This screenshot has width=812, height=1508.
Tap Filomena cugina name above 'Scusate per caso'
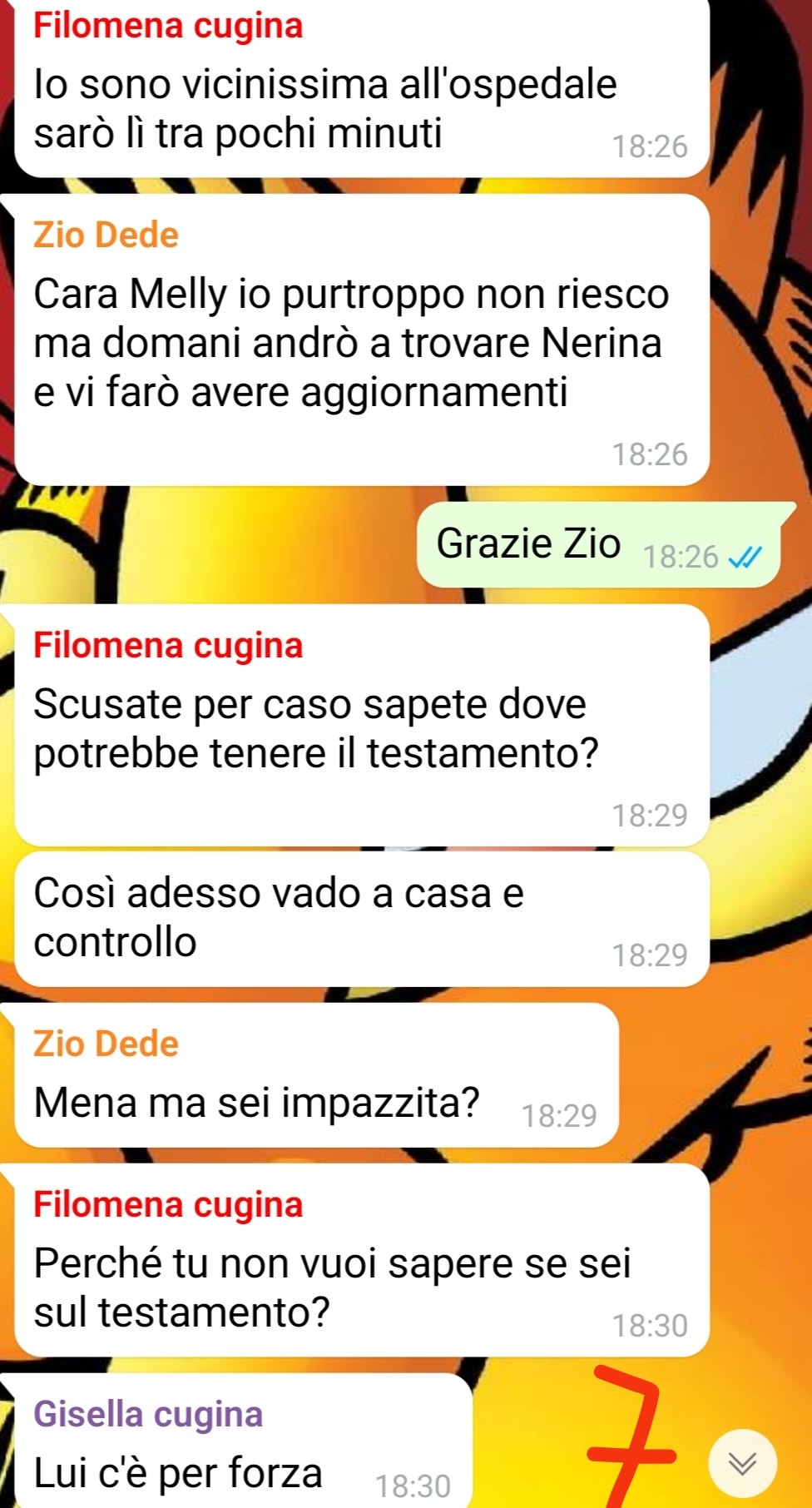168,645
